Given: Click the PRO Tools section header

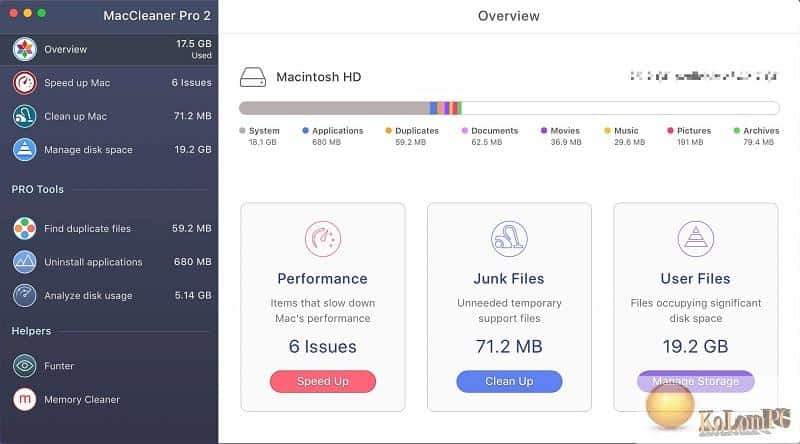Looking at the screenshot, I should (x=38, y=189).
